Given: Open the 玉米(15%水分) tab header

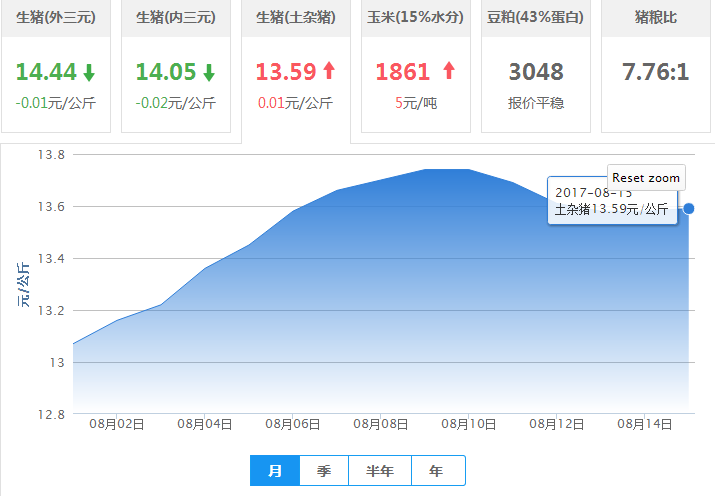Looking at the screenshot, I should point(416,18).
